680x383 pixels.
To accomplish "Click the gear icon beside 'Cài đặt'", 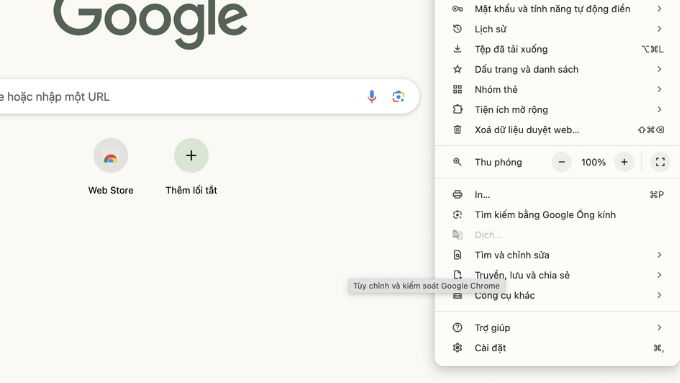I will point(457,348).
